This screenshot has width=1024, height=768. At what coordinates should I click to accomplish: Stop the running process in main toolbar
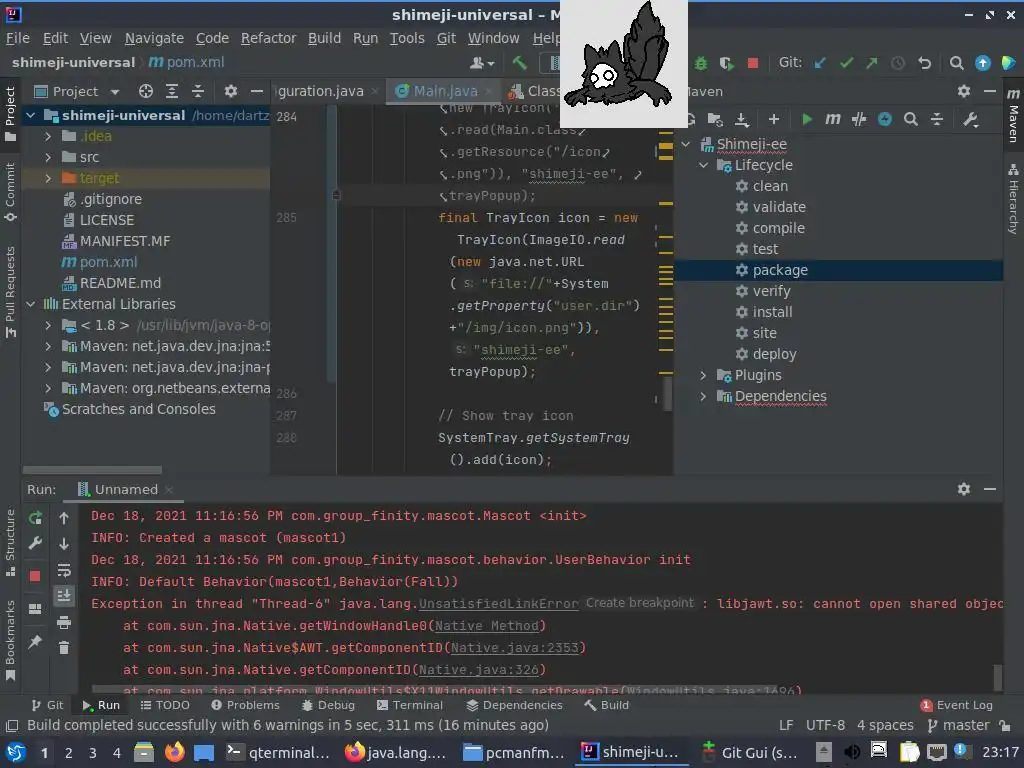click(x=752, y=63)
